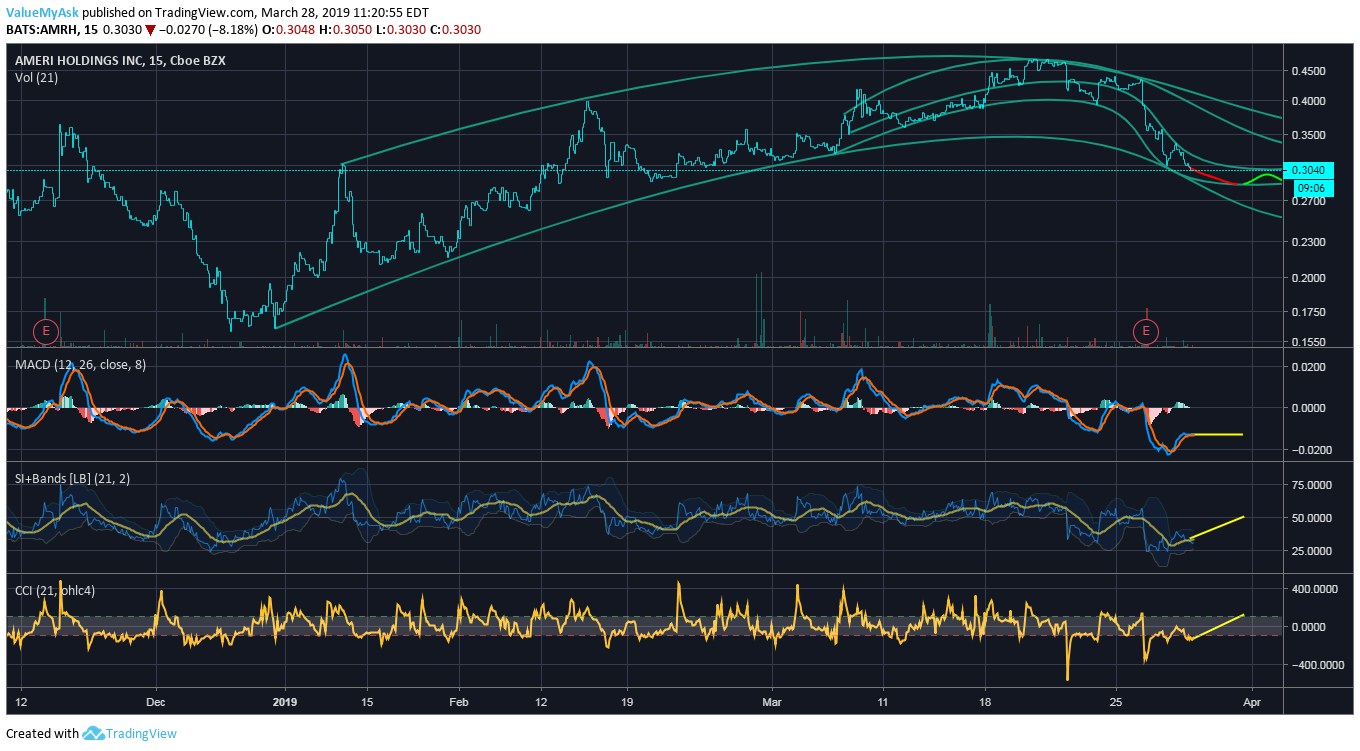Screen dimensions: 1360x751
Task: Click the right earnings E marker near Mar 25
Action: [x=1145, y=330]
